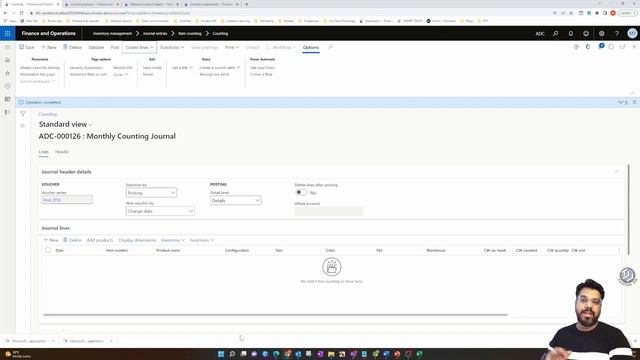640x360 pixels.
Task: Switch to the Header tab
Action: click(62, 152)
